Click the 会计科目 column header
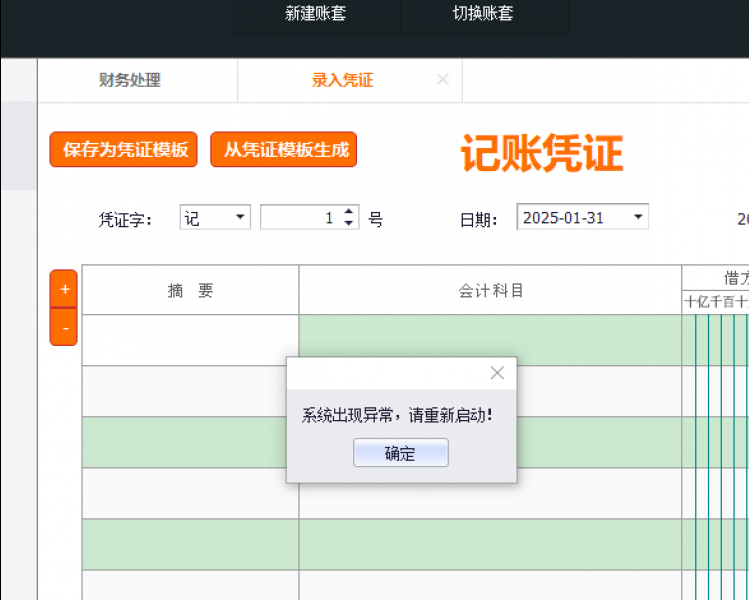 tap(490, 291)
